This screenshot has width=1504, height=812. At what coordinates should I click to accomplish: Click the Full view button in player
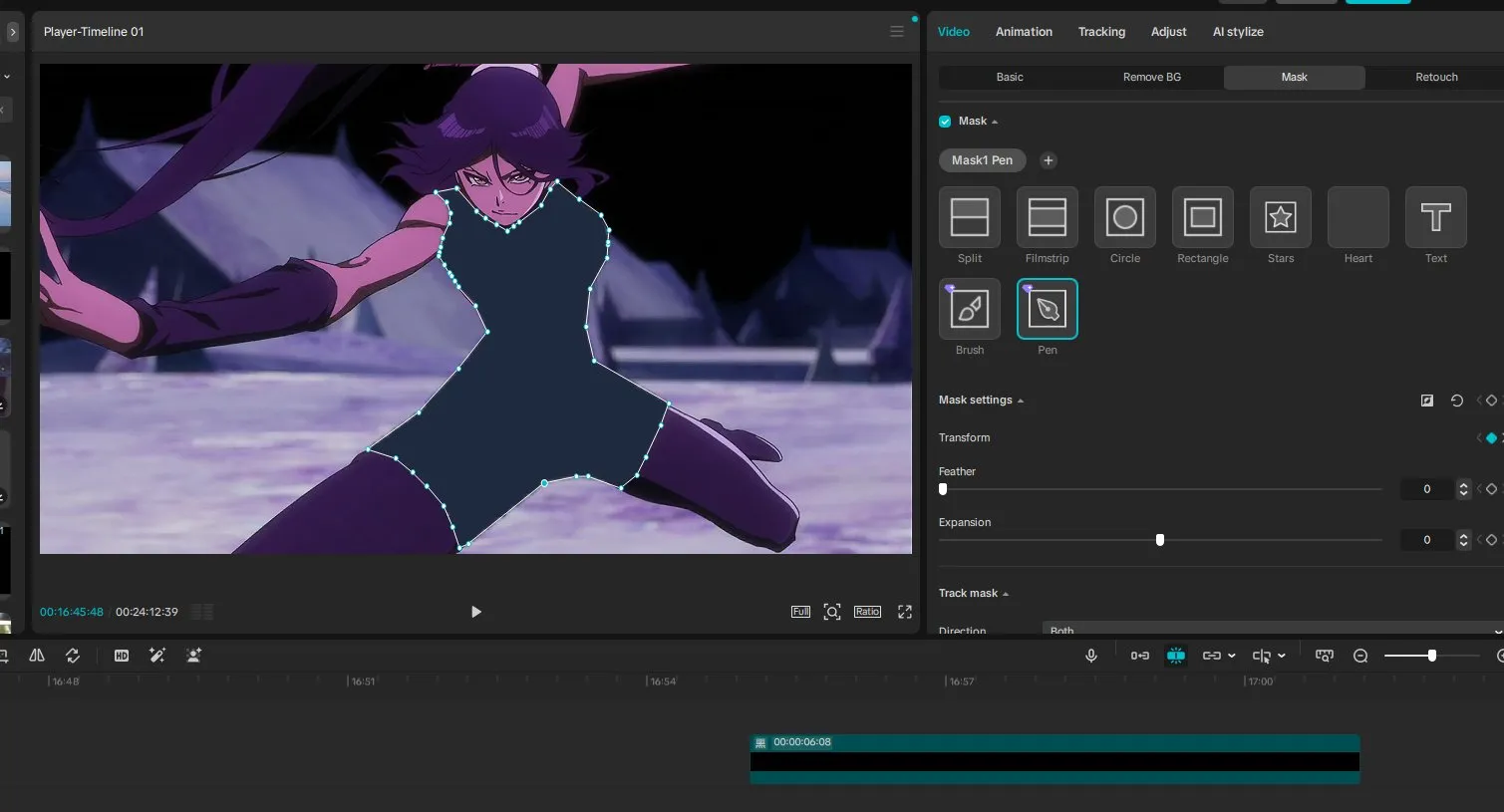click(x=800, y=612)
